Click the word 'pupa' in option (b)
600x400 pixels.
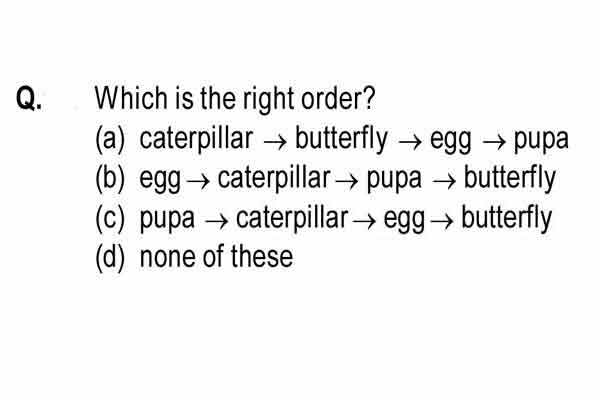(x=394, y=181)
